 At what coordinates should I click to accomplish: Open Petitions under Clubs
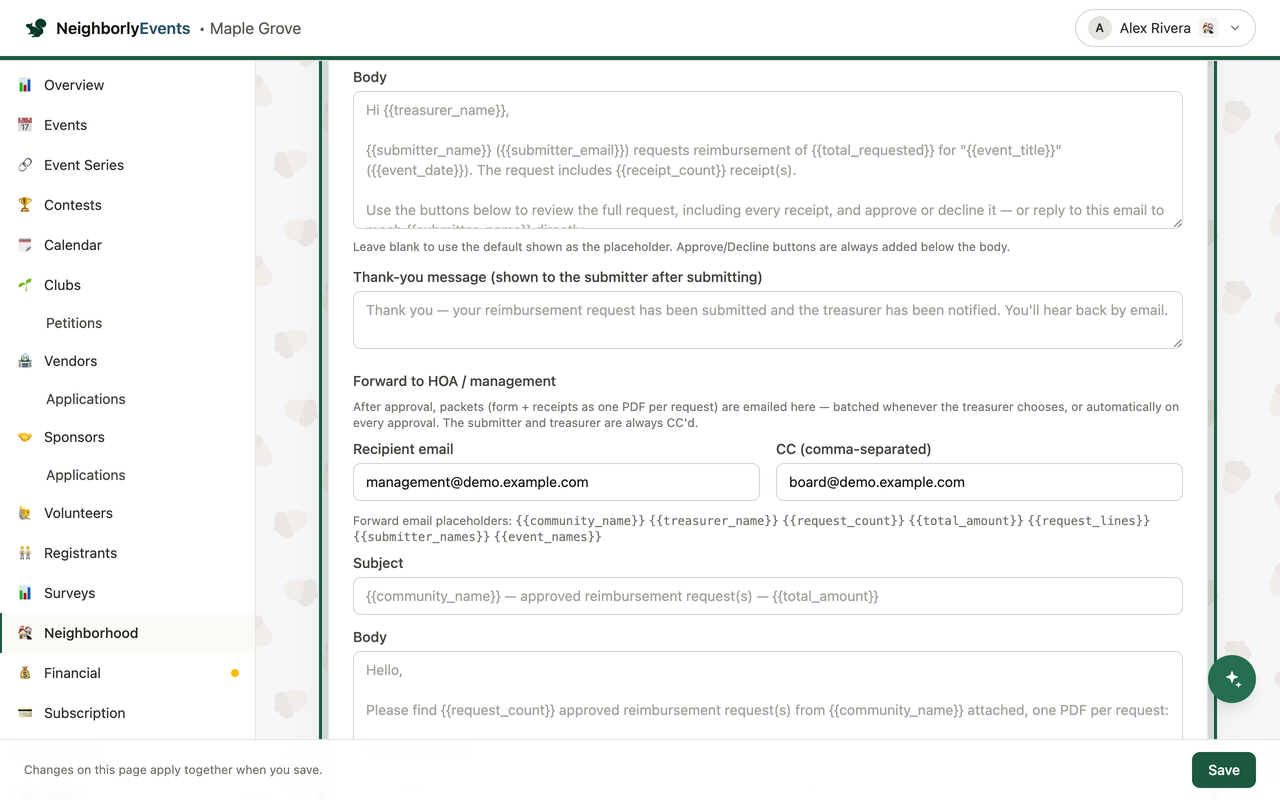128,323
